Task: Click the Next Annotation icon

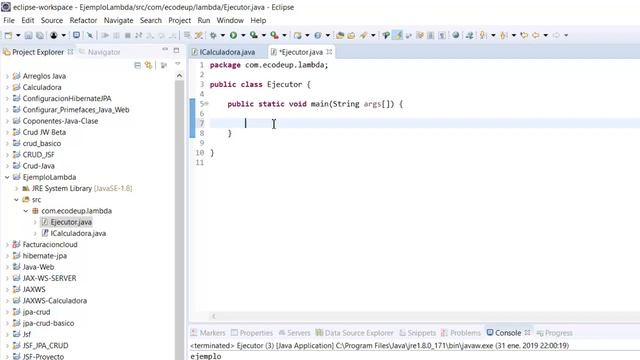Action: 483,36
